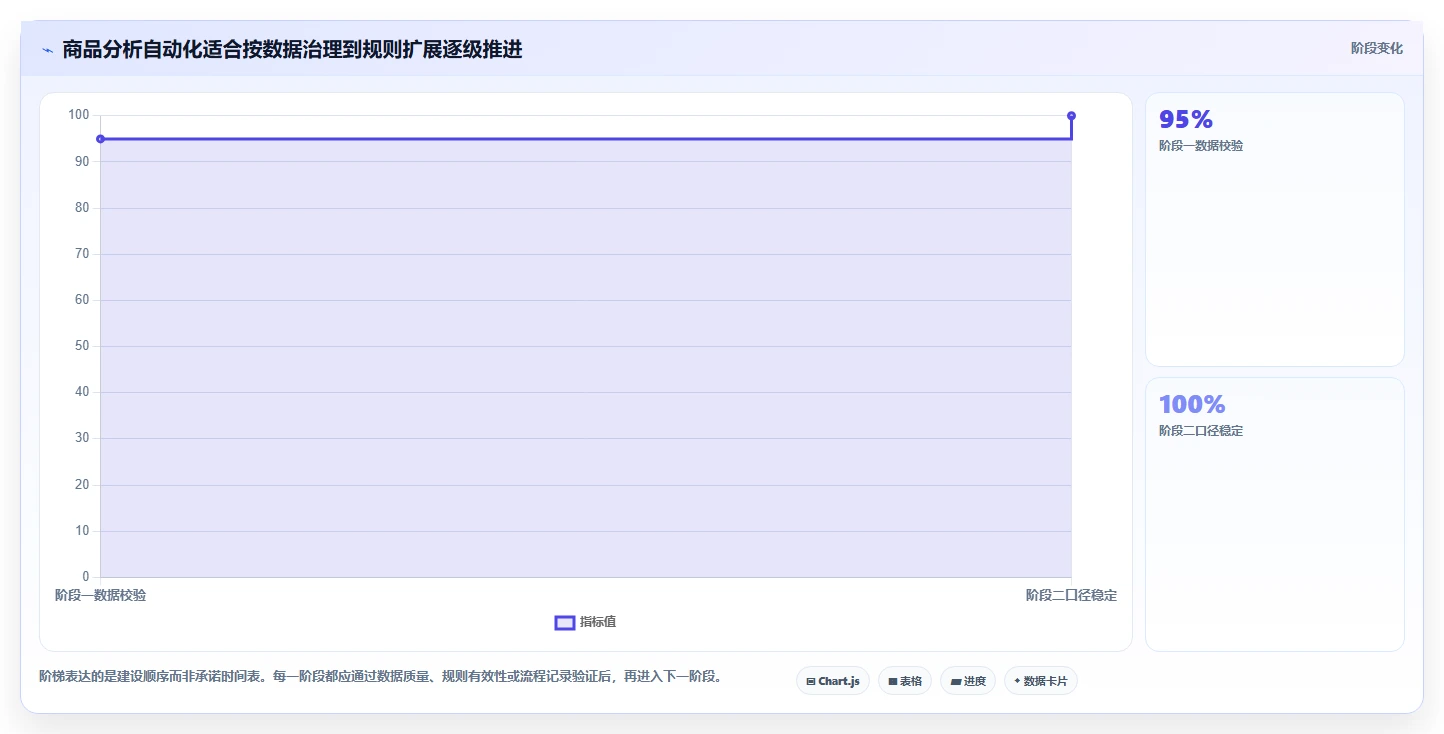Click the y-axis tick label 10
The width and height of the screenshot is (1444, 734).
tap(82, 531)
